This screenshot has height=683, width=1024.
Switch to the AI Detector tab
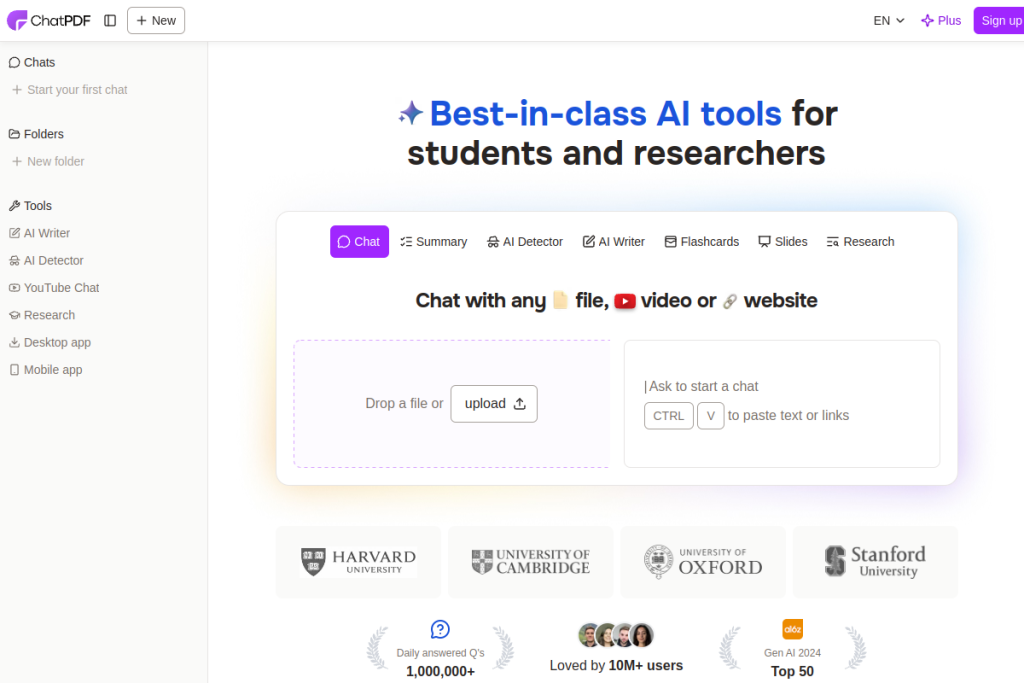click(524, 242)
